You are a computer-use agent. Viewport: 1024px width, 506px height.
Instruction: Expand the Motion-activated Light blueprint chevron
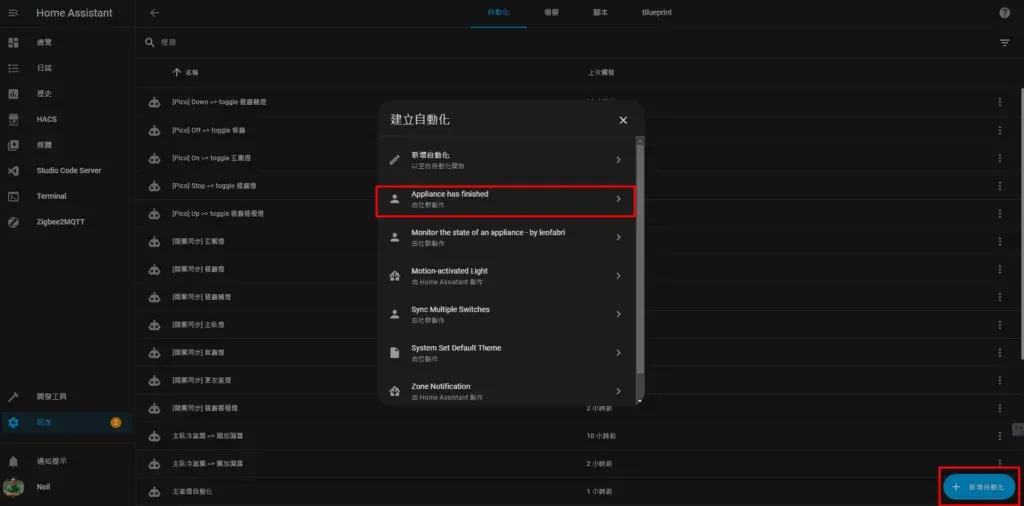coord(618,275)
